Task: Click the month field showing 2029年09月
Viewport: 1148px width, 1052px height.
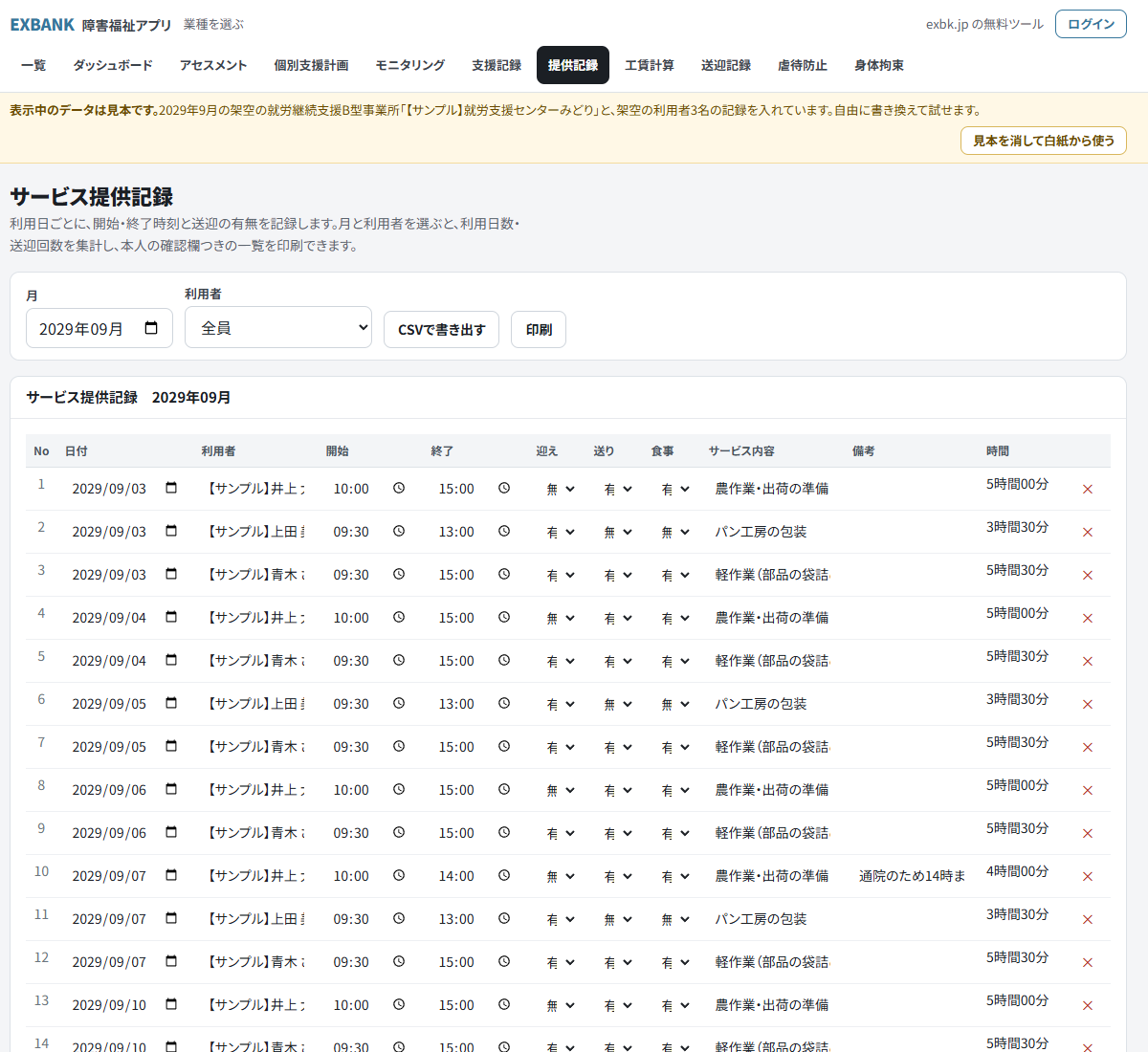Action: click(x=99, y=328)
